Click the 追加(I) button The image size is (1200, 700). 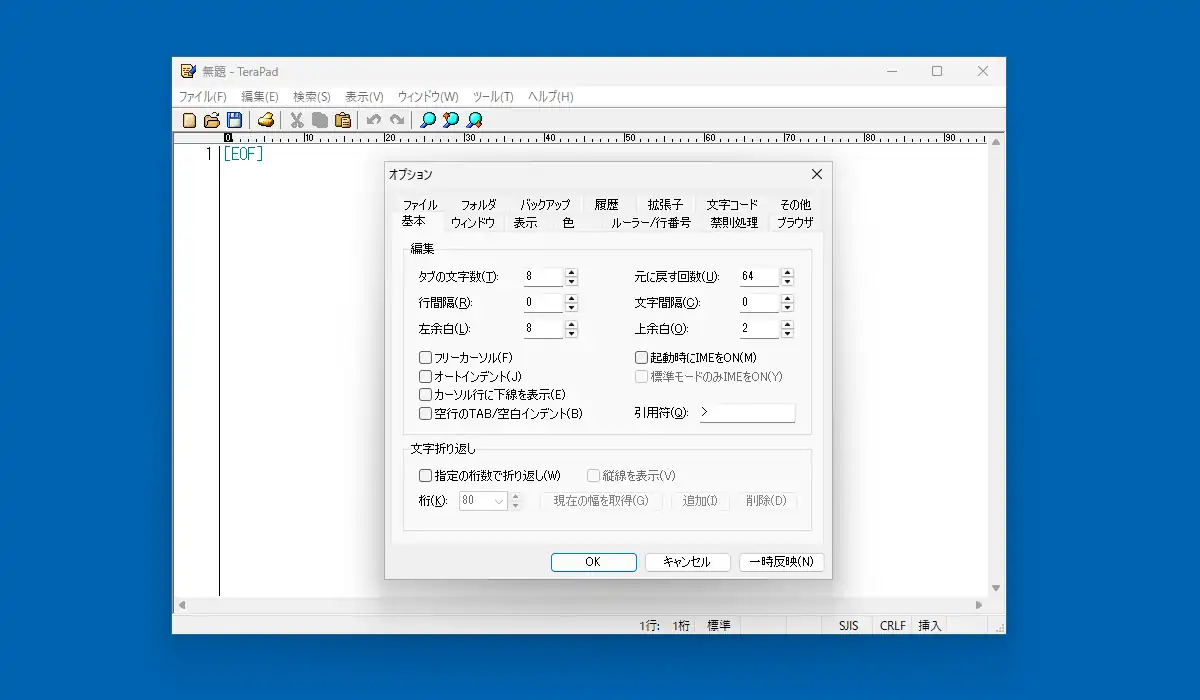pos(700,501)
